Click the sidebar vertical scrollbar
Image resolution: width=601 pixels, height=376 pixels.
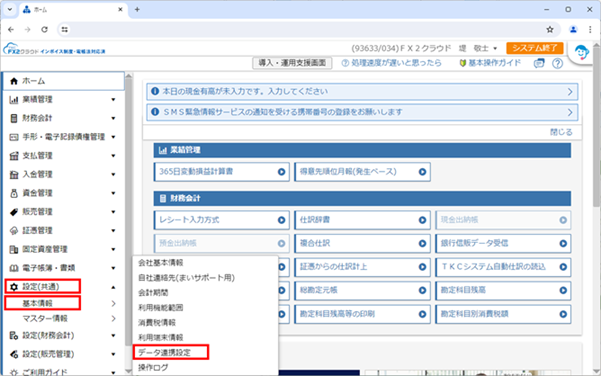(x=128, y=211)
